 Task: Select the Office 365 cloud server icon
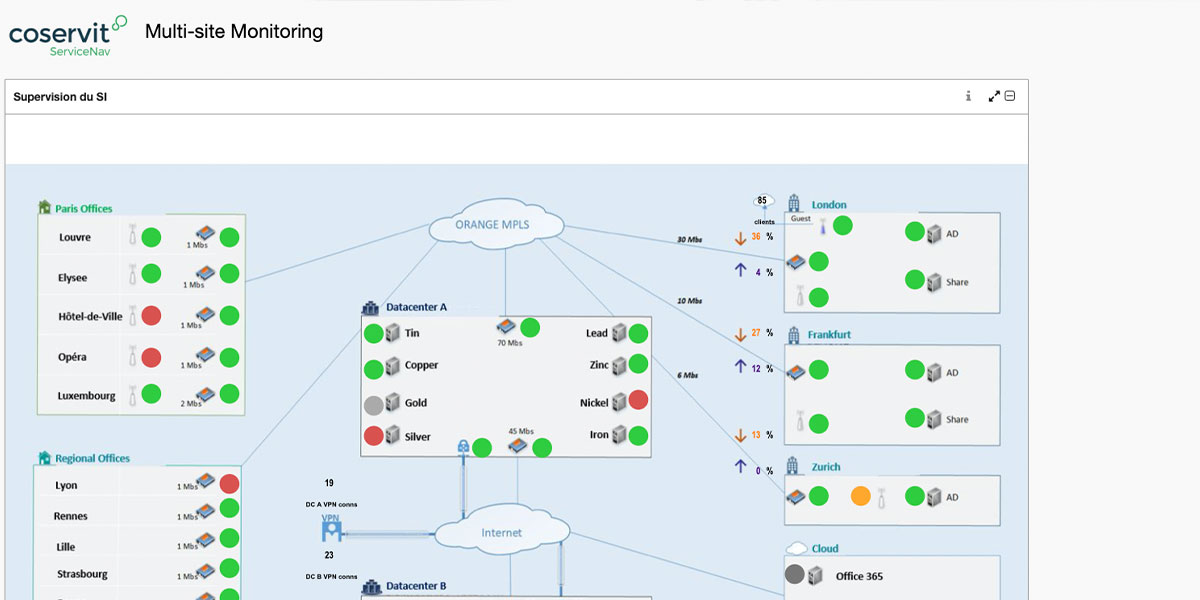815,575
